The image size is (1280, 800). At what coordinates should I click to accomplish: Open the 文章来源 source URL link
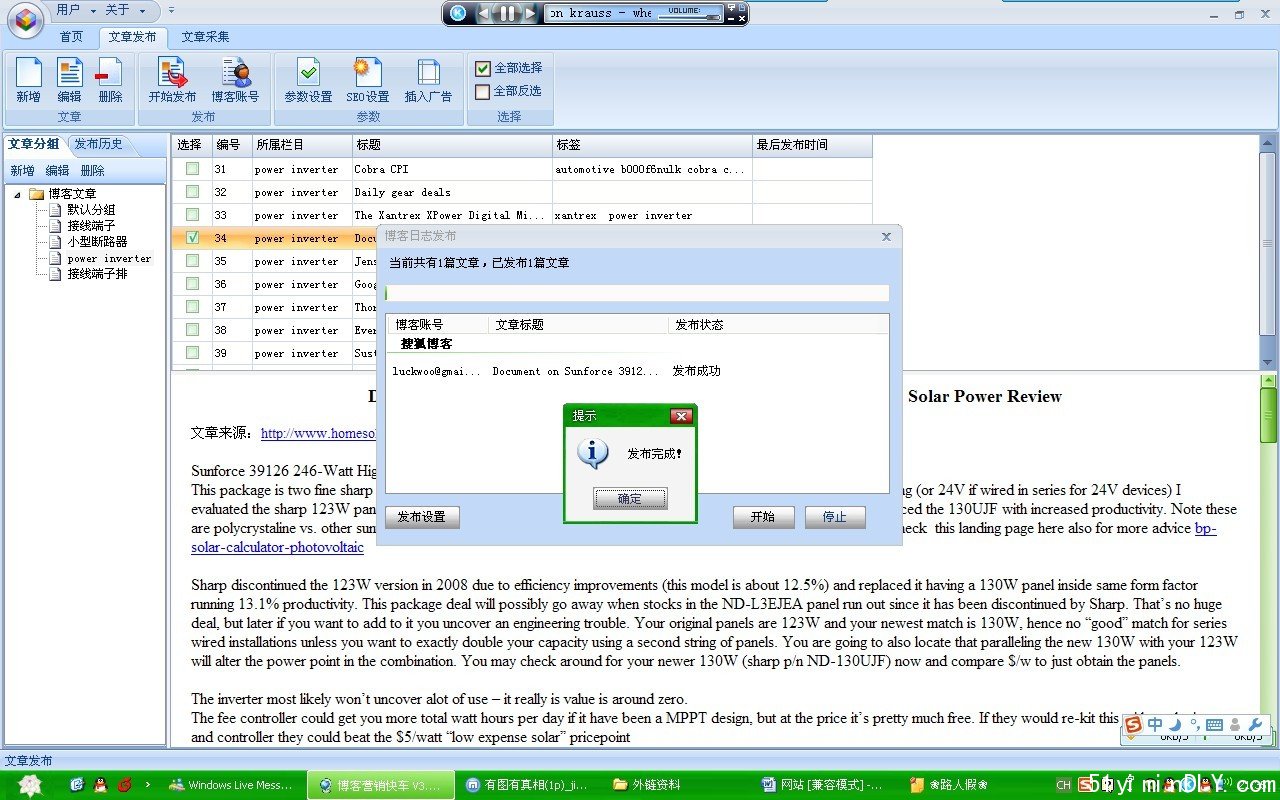[318, 434]
